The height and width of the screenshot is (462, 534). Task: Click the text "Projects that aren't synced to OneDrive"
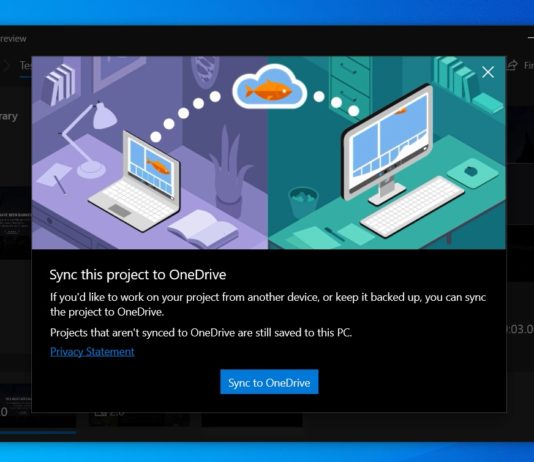click(x=142, y=332)
